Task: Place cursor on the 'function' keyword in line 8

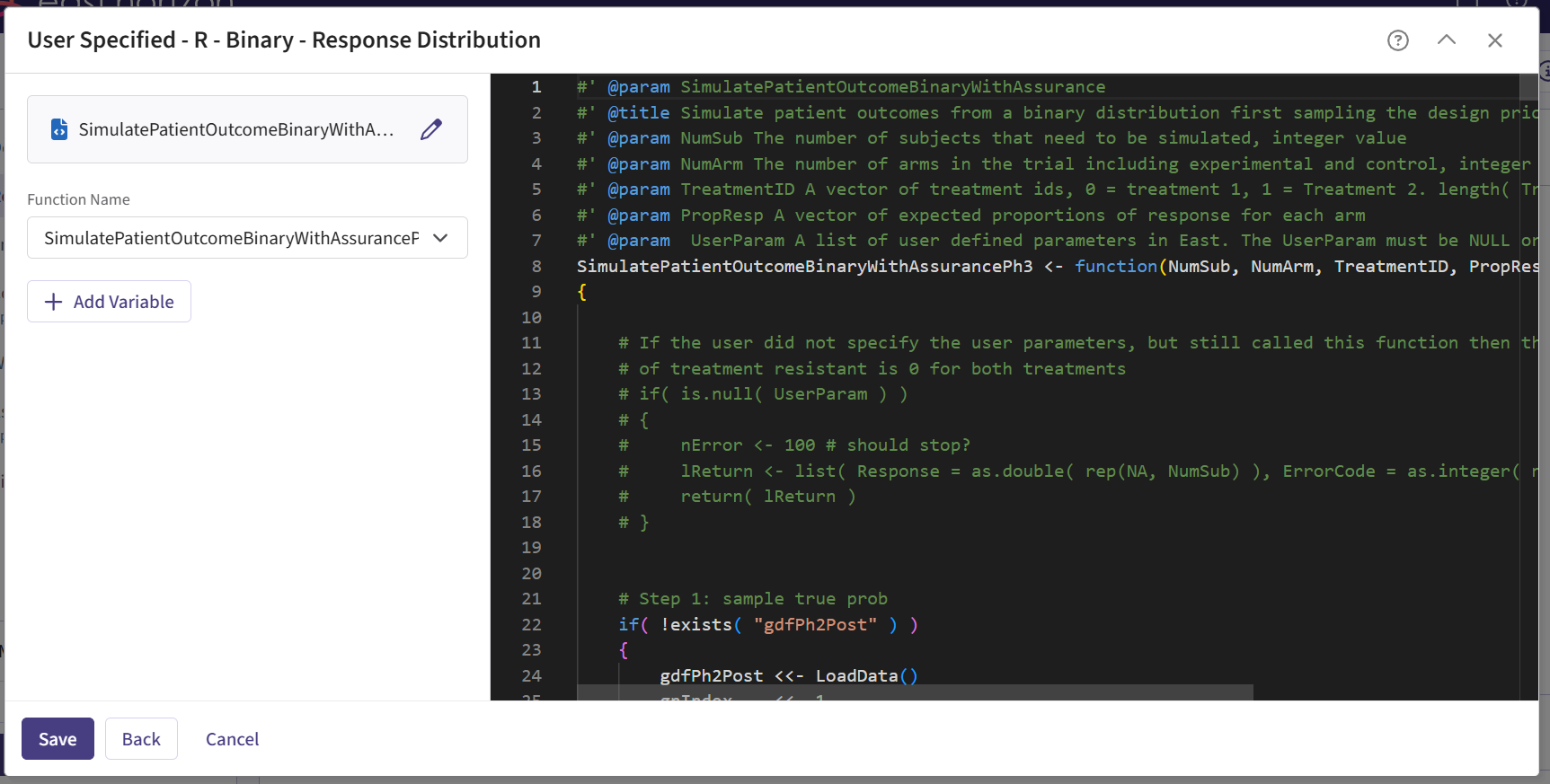Action: pyautogui.click(x=1115, y=267)
